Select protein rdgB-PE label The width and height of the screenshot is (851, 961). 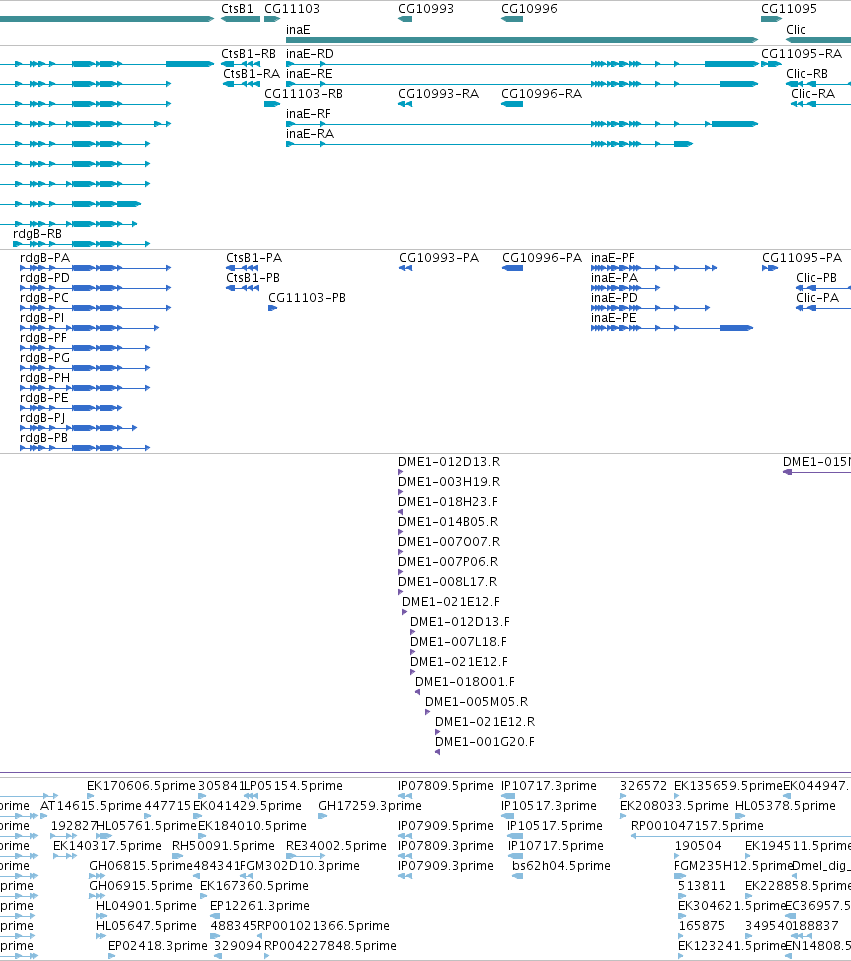[x=44, y=398]
